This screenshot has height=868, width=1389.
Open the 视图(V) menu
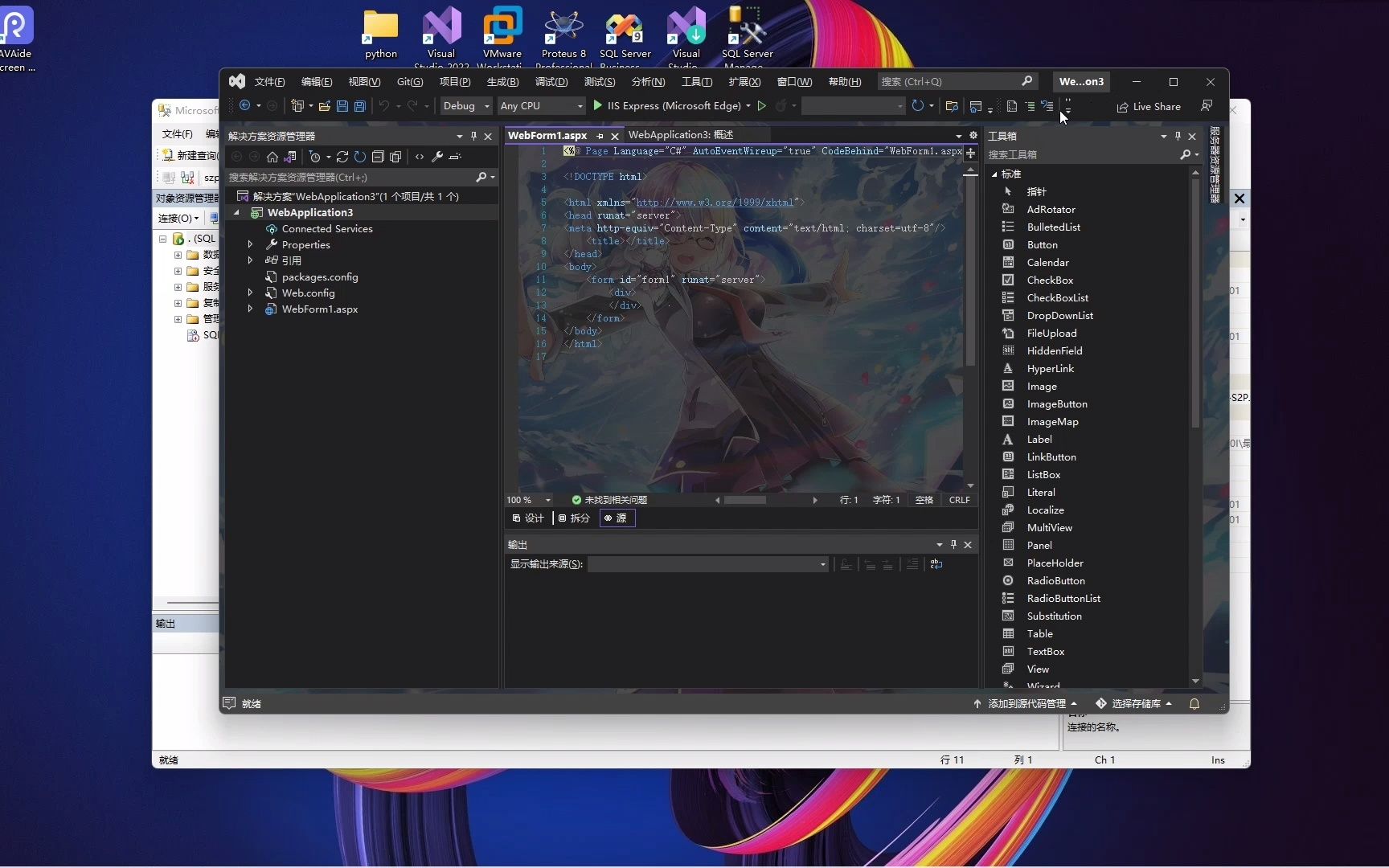coord(364,82)
